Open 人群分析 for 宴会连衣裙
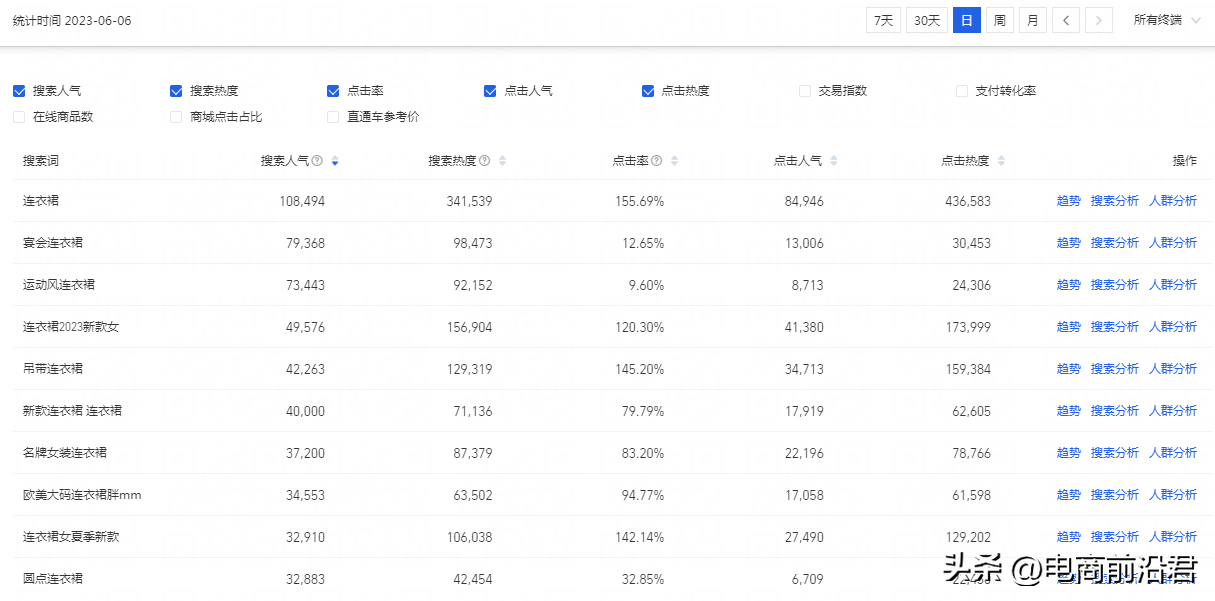 (x=1173, y=242)
